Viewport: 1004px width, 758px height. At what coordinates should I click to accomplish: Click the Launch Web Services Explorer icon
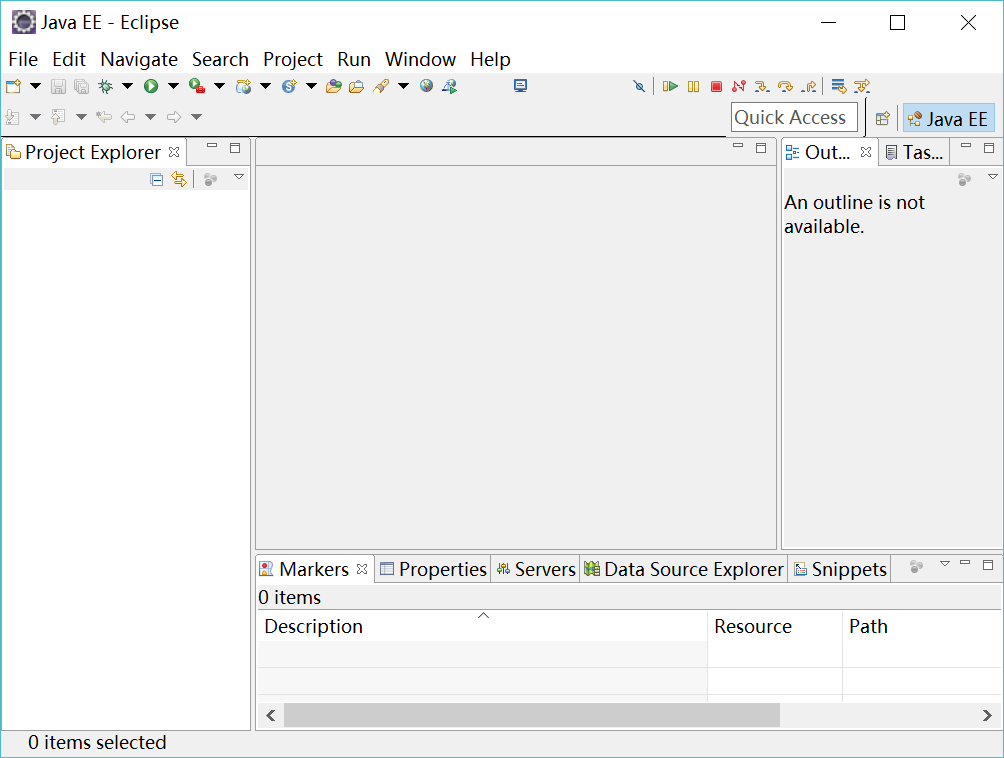click(x=449, y=86)
